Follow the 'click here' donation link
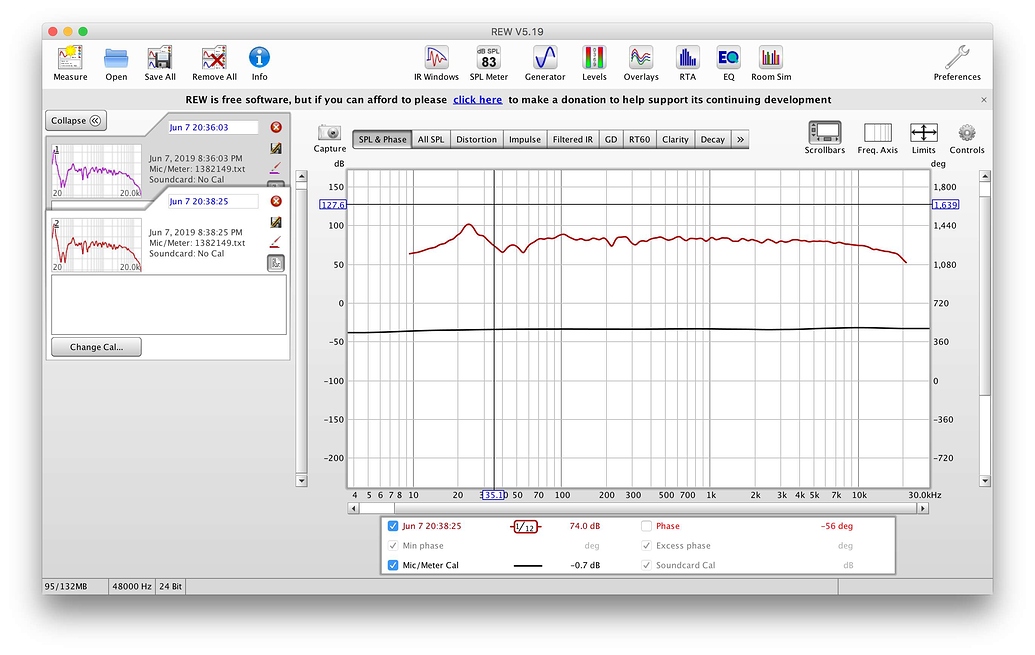1035x655 pixels. (477, 100)
